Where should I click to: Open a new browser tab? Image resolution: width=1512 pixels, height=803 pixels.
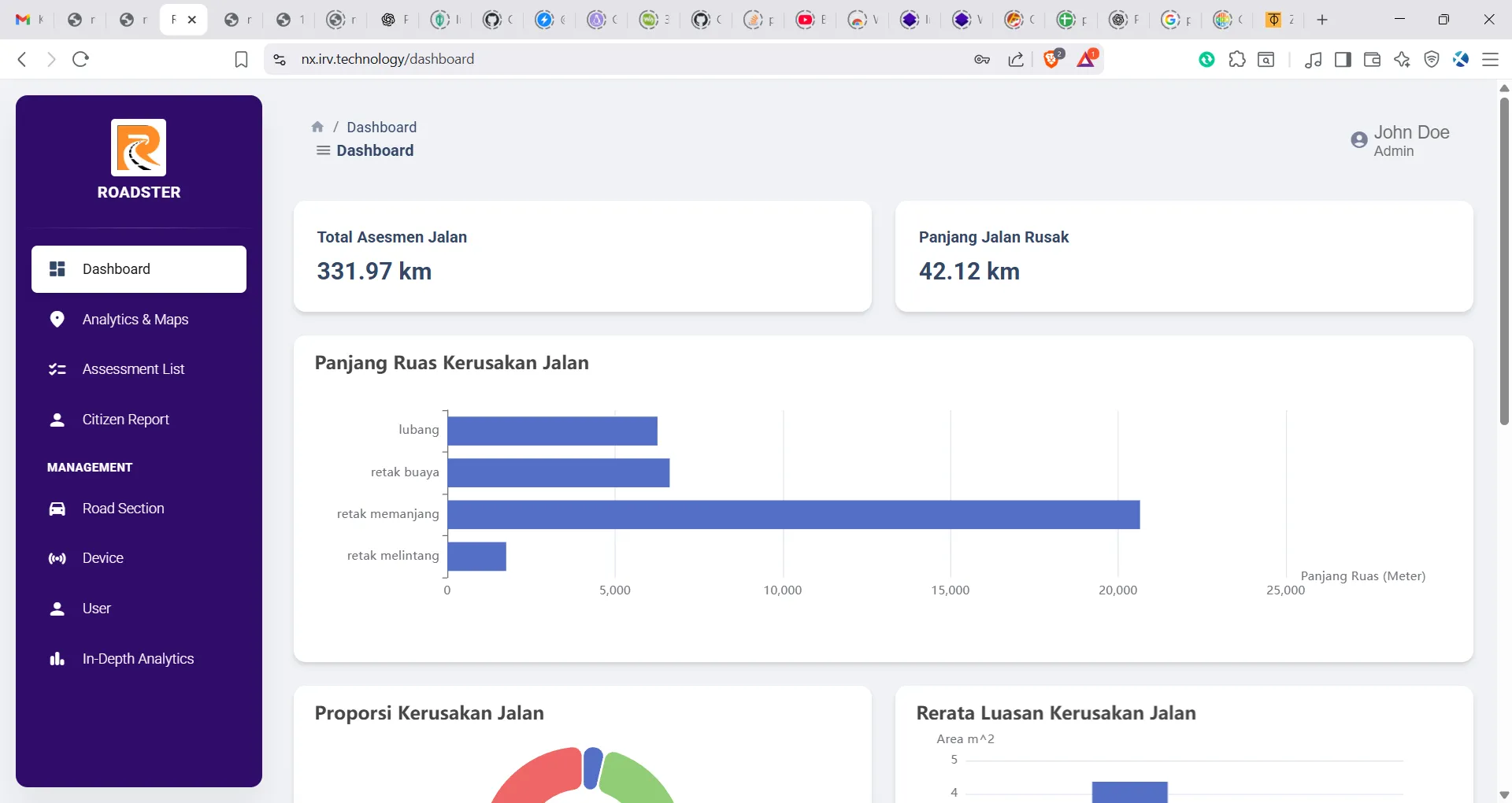click(1322, 20)
